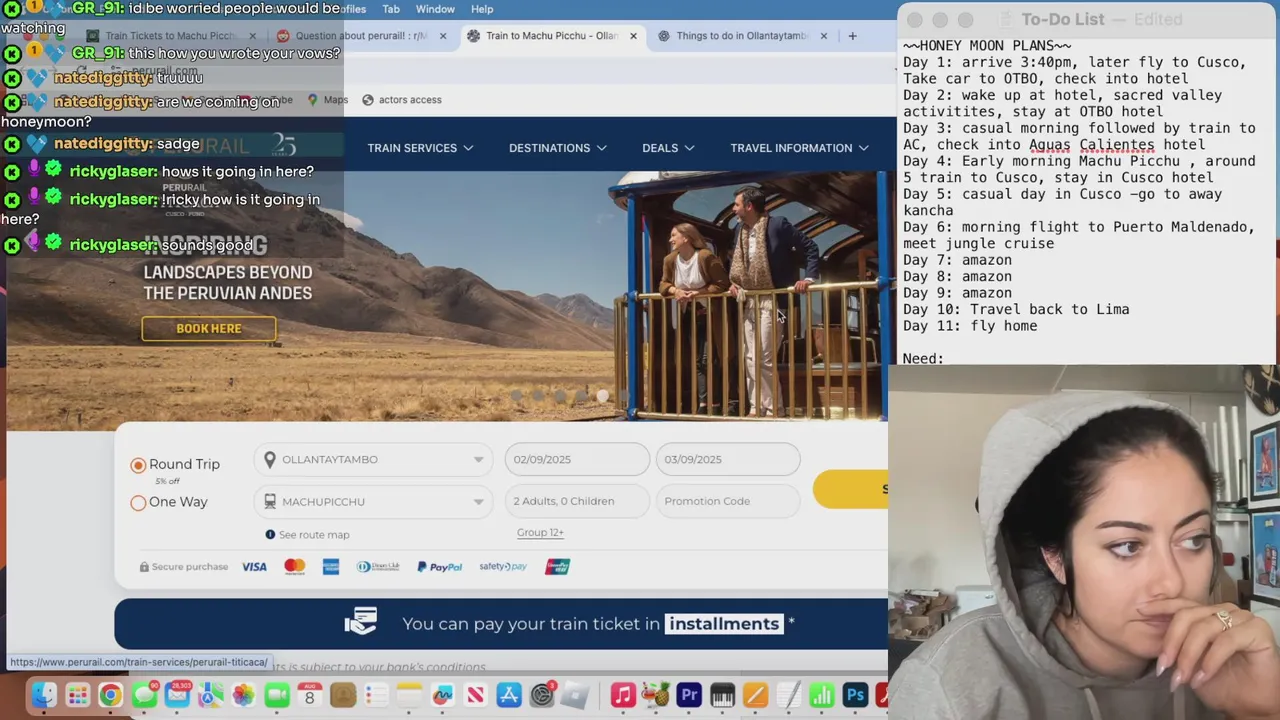This screenshot has height=720, width=1280.
Task: Open Photos app in the dock
Action: tap(243, 695)
